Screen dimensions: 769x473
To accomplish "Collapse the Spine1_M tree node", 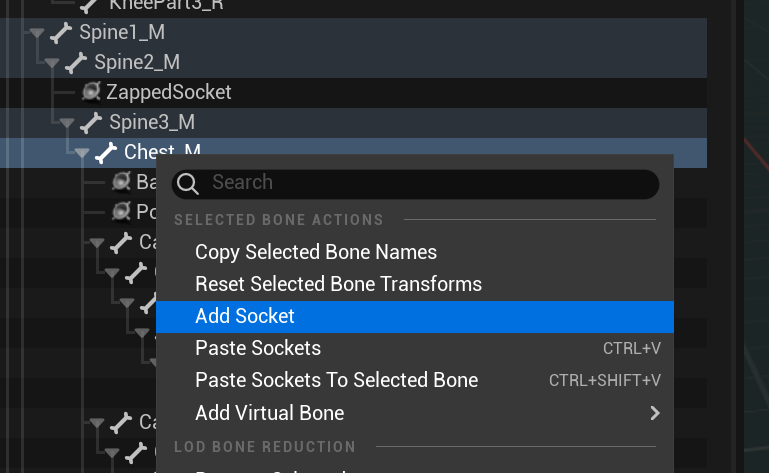I will point(37,33).
